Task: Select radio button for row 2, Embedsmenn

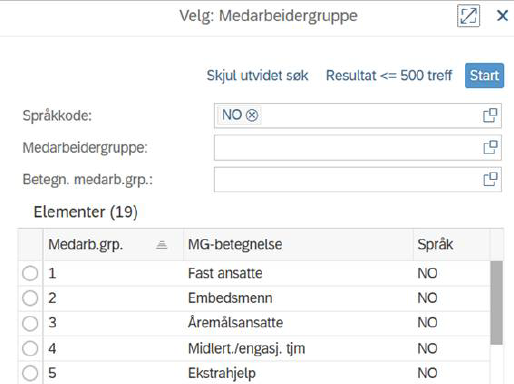Action: (30, 298)
